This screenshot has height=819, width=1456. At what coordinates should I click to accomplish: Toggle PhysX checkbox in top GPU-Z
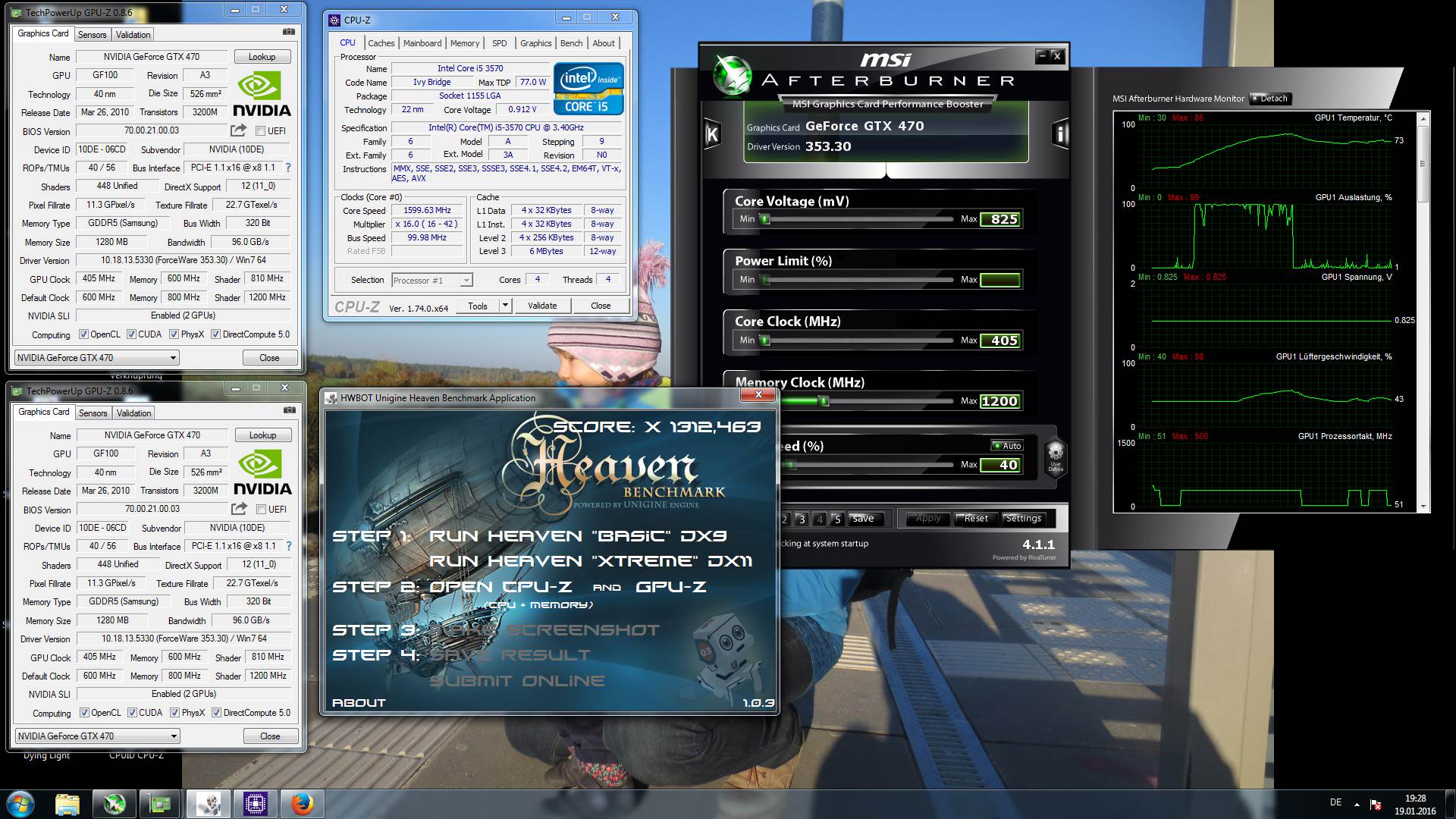coord(174,334)
